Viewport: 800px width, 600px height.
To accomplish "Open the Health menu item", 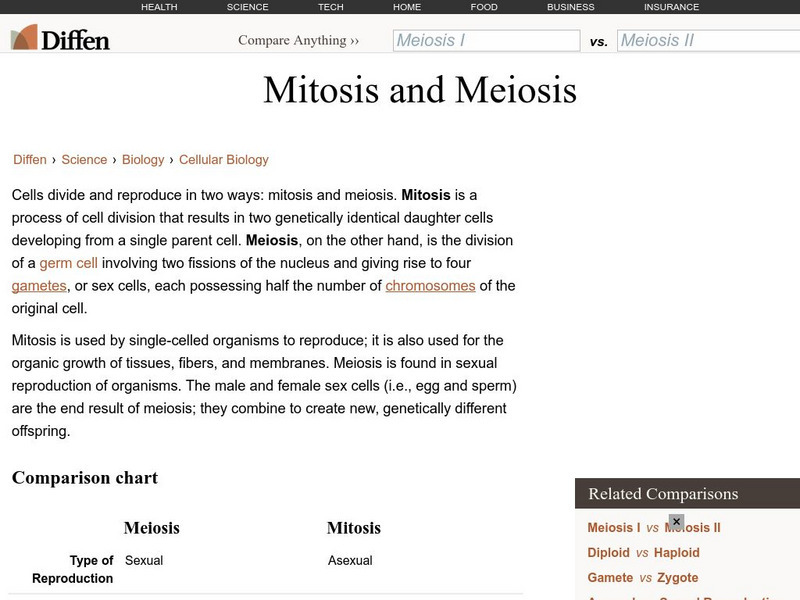I will point(159,7).
